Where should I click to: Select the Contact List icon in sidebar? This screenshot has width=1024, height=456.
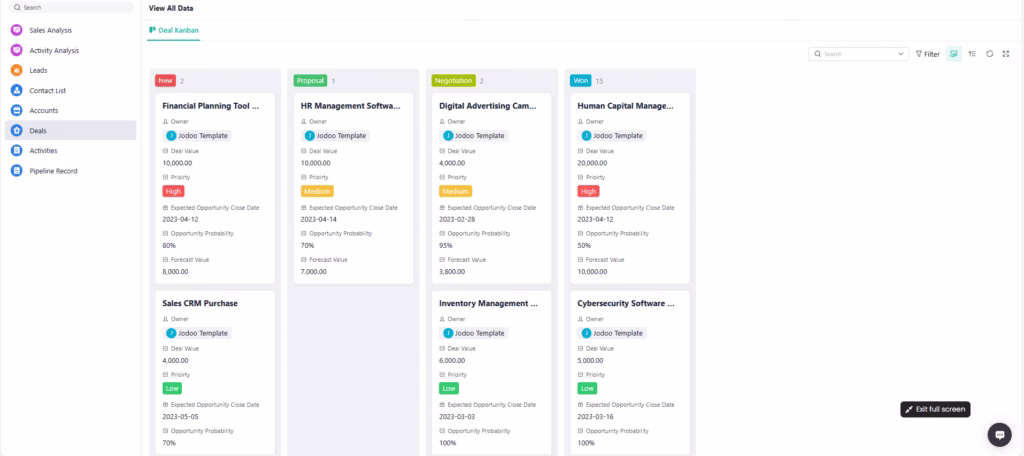pos(16,90)
